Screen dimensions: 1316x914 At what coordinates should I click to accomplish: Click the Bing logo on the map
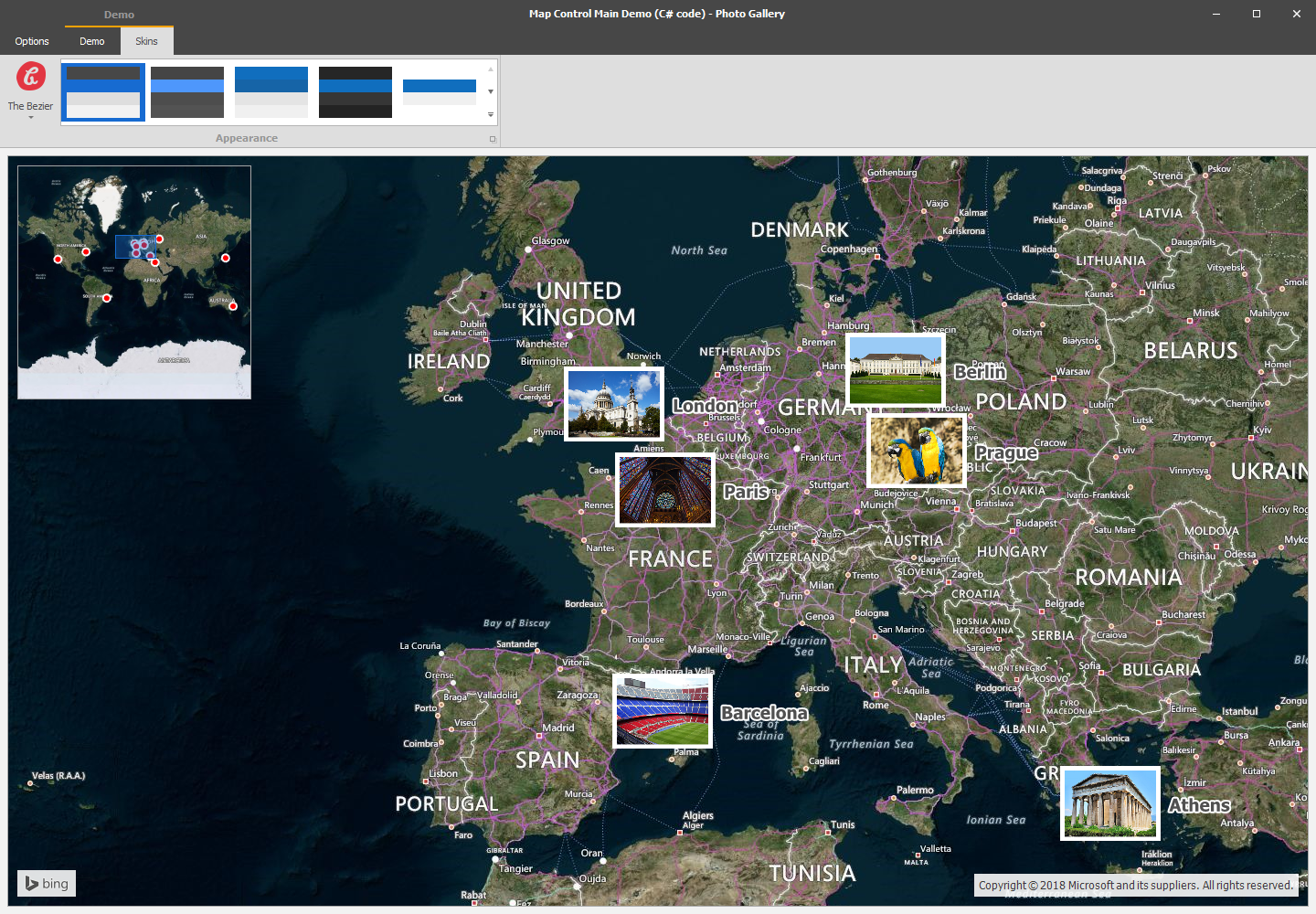pyautogui.click(x=47, y=884)
